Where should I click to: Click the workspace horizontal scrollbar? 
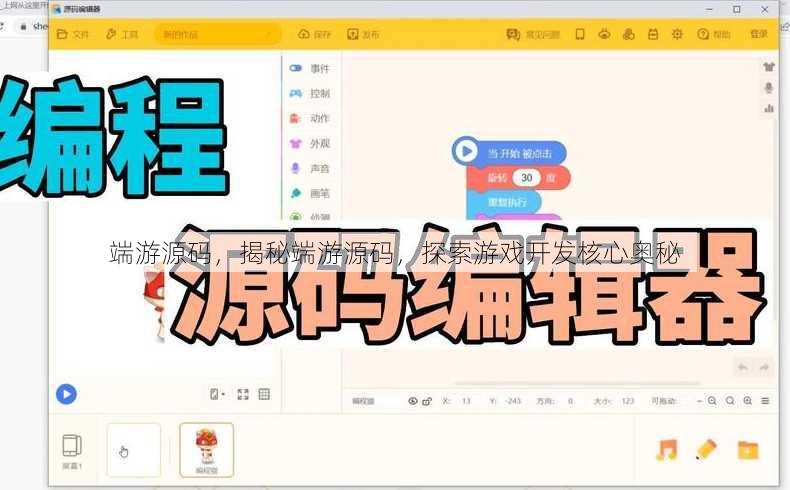577,383
